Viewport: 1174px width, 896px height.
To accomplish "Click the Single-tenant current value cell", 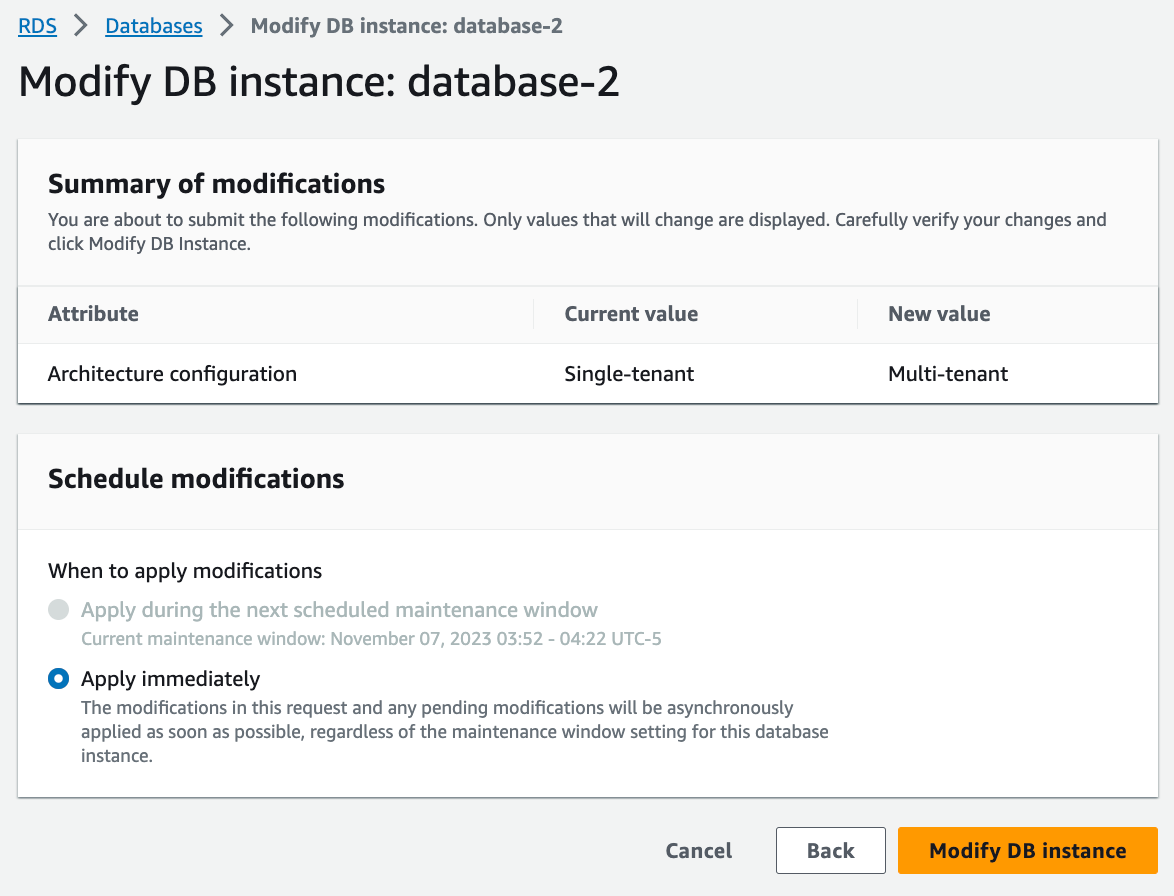I will (629, 374).
